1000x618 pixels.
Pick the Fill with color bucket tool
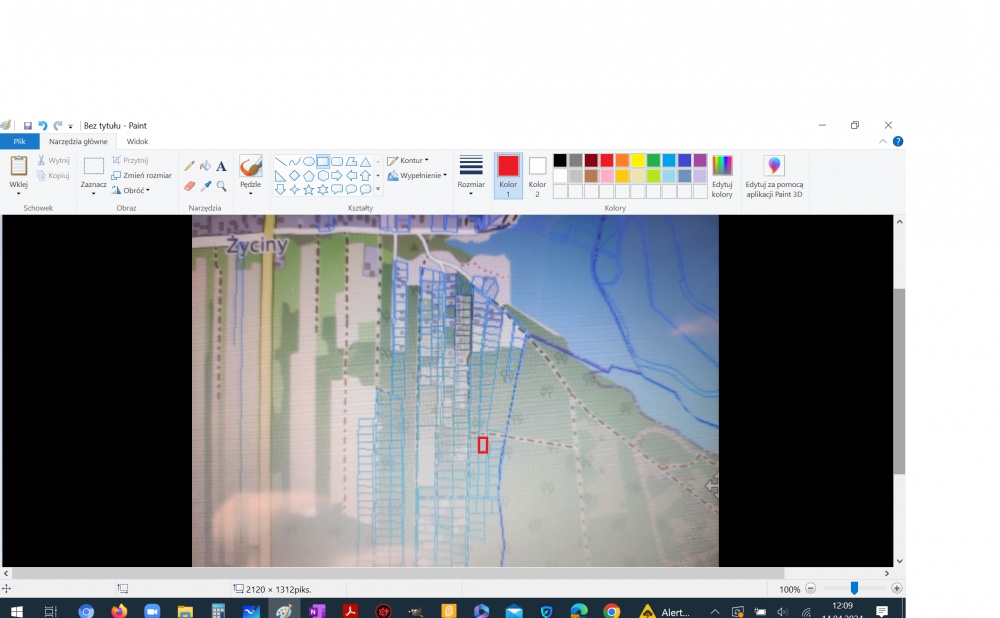point(205,166)
